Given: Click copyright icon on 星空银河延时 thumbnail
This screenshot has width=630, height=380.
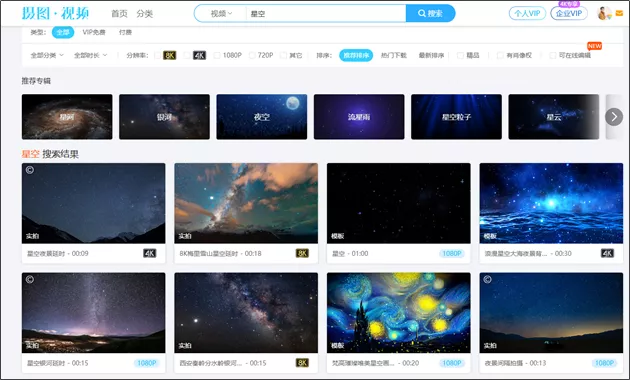Looking at the screenshot, I should [30, 280].
